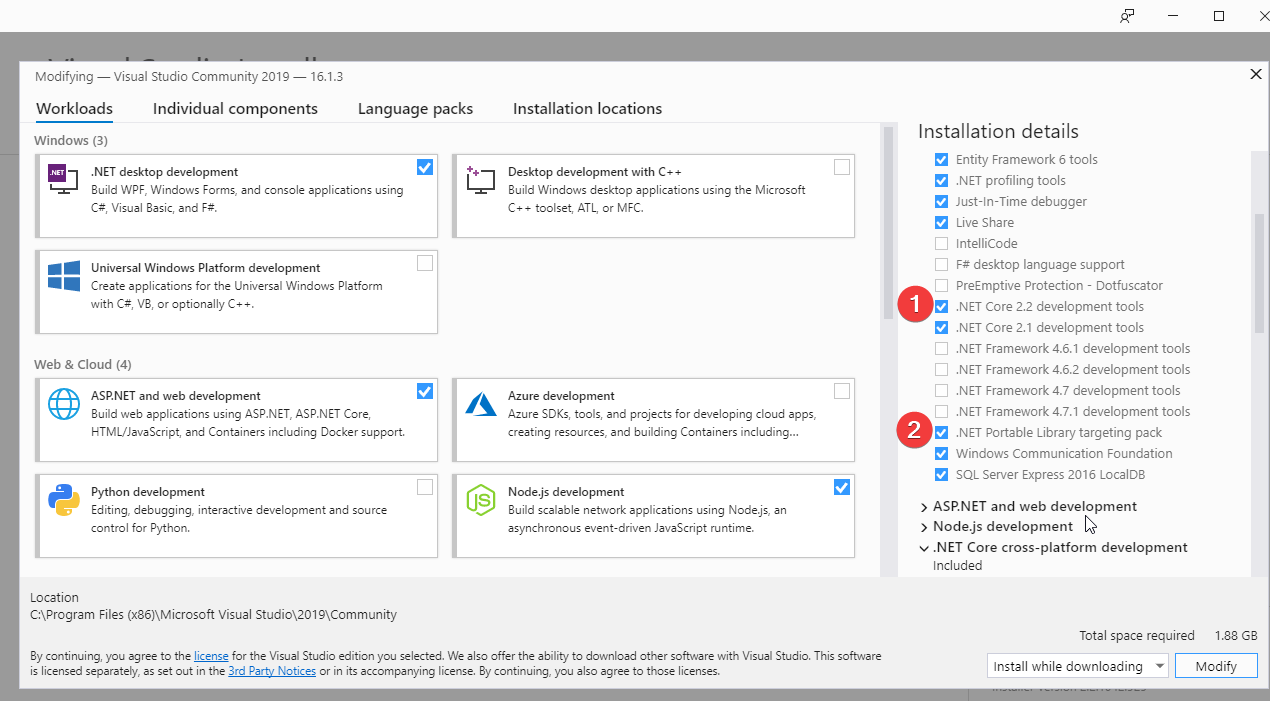Switch to the Individual components tab

(235, 109)
